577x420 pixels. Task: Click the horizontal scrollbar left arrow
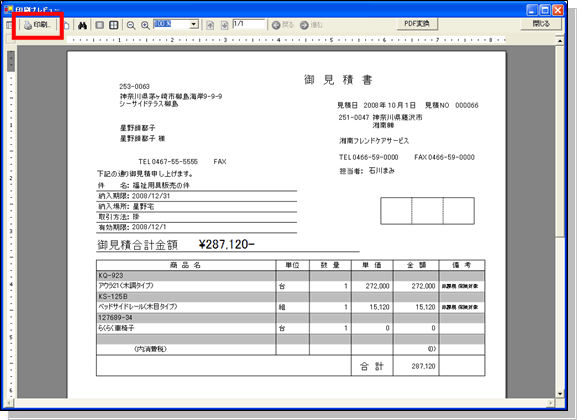(9, 403)
